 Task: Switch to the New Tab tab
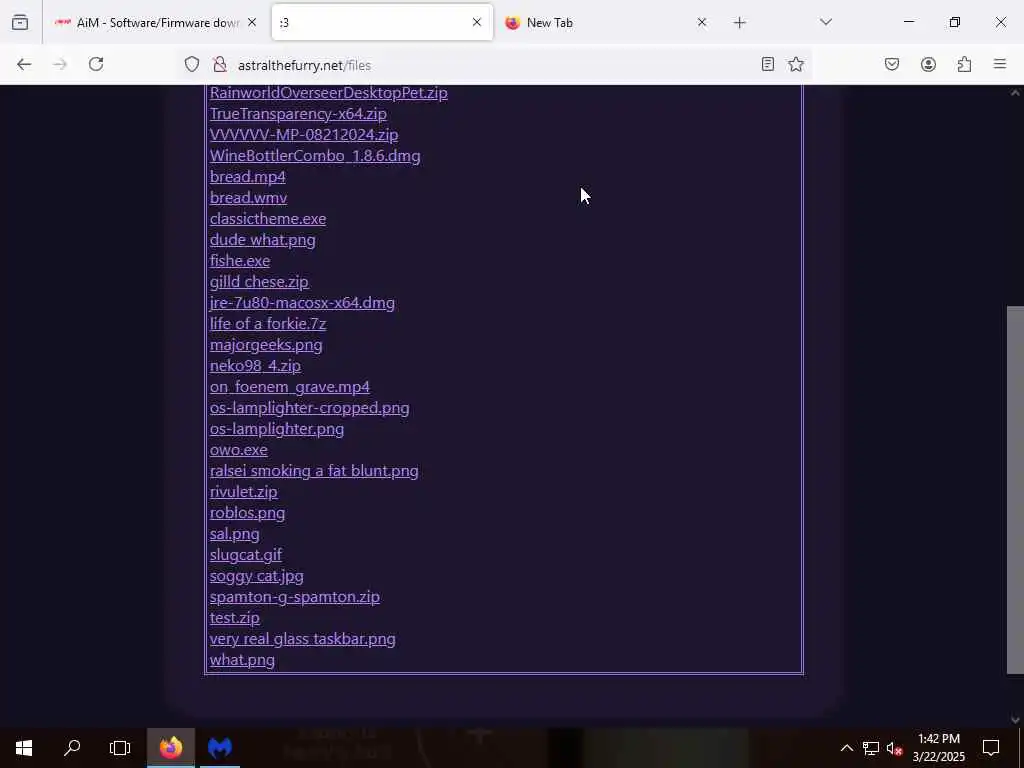point(605,23)
